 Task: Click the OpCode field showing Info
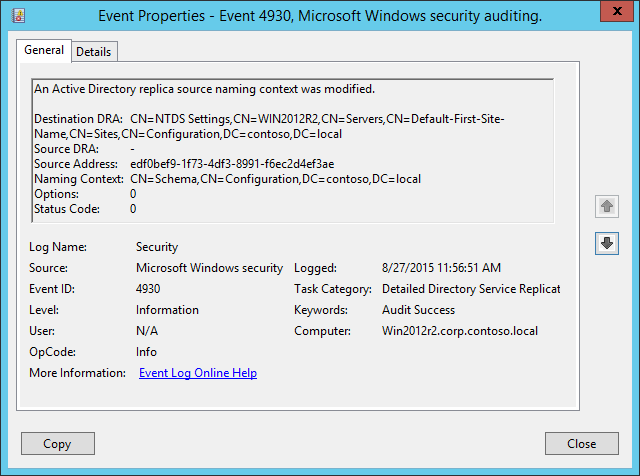pyautogui.click(x=146, y=352)
